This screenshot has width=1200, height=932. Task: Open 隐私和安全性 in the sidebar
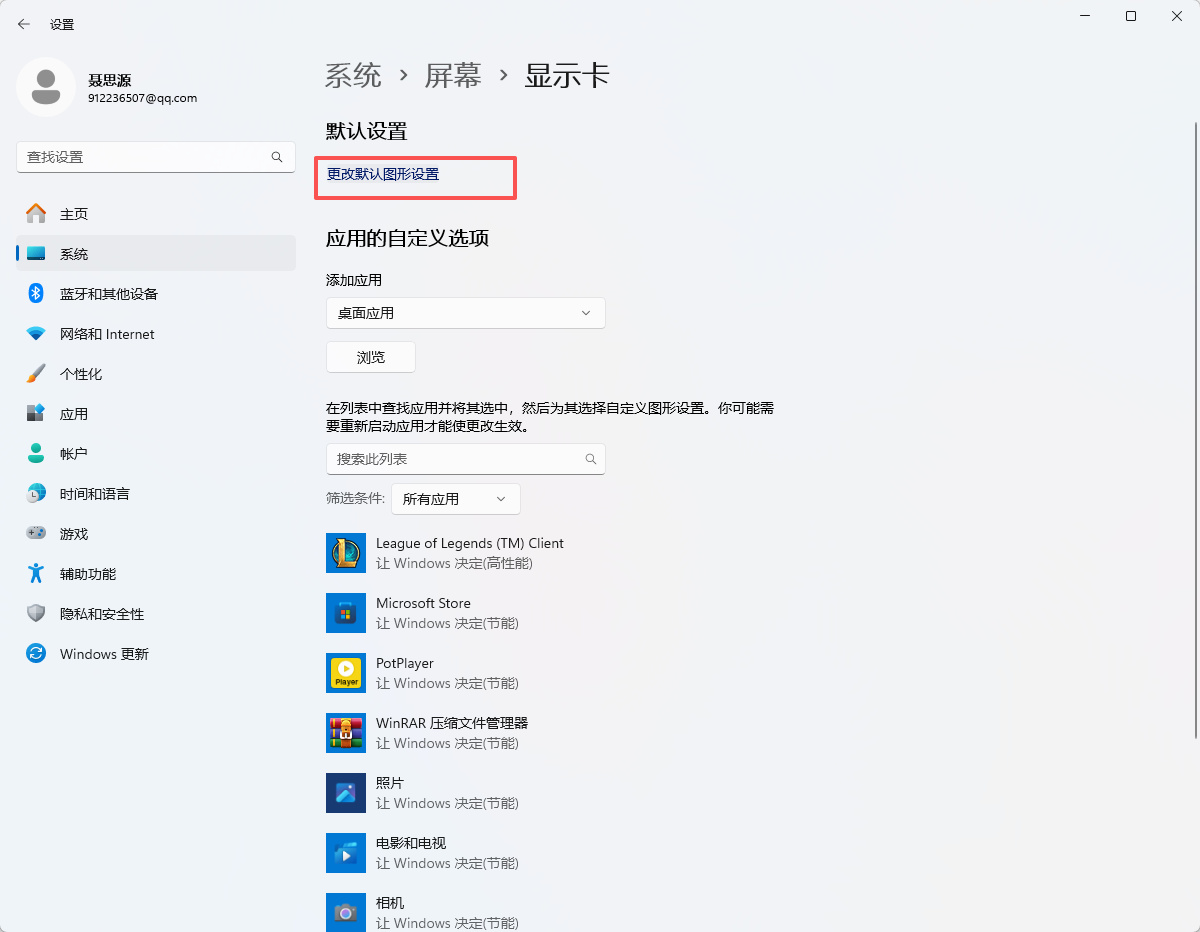point(156,613)
